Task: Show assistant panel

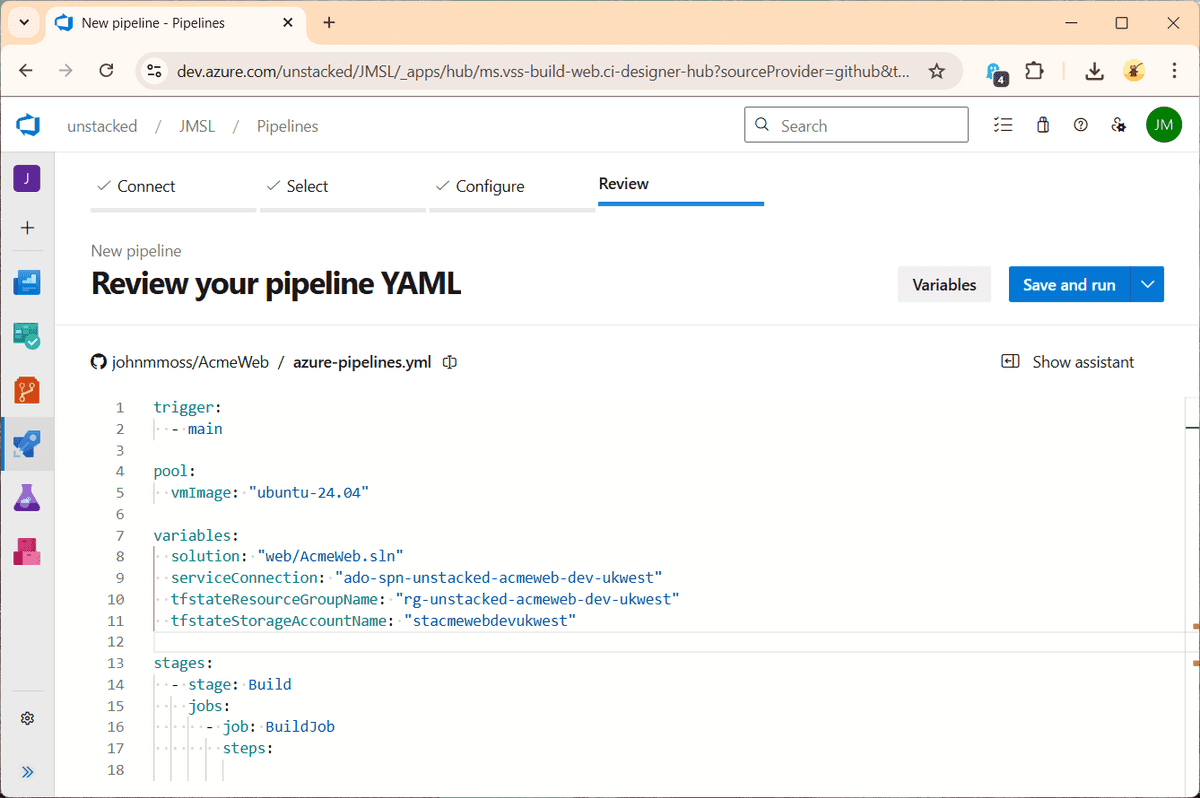Action: (1068, 362)
